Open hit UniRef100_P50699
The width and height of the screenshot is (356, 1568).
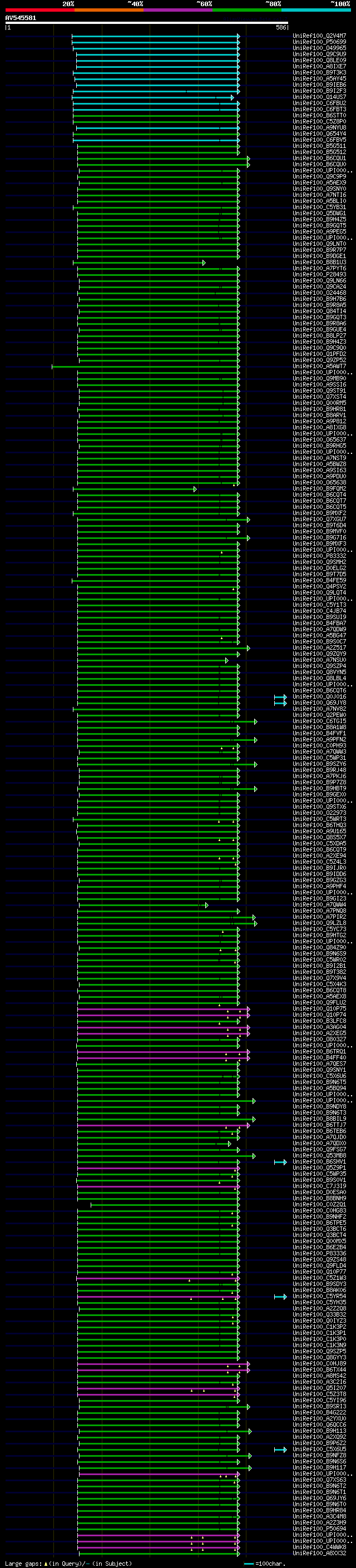click(x=319, y=42)
